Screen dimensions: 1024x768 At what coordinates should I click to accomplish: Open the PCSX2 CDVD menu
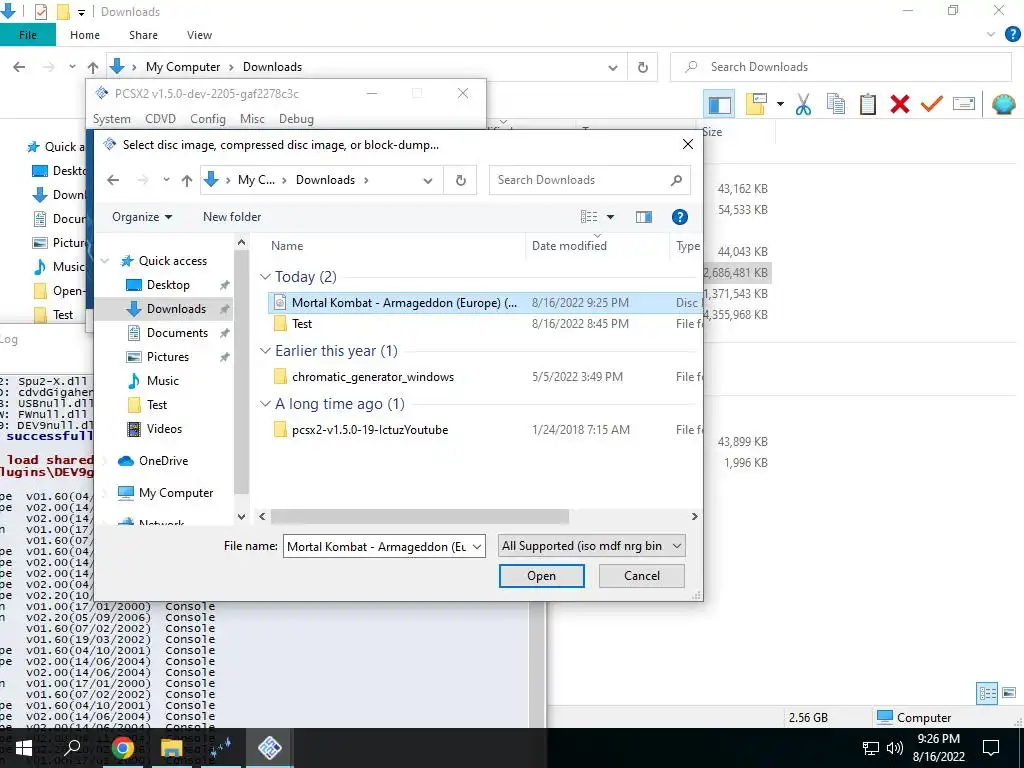pos(160,119)
